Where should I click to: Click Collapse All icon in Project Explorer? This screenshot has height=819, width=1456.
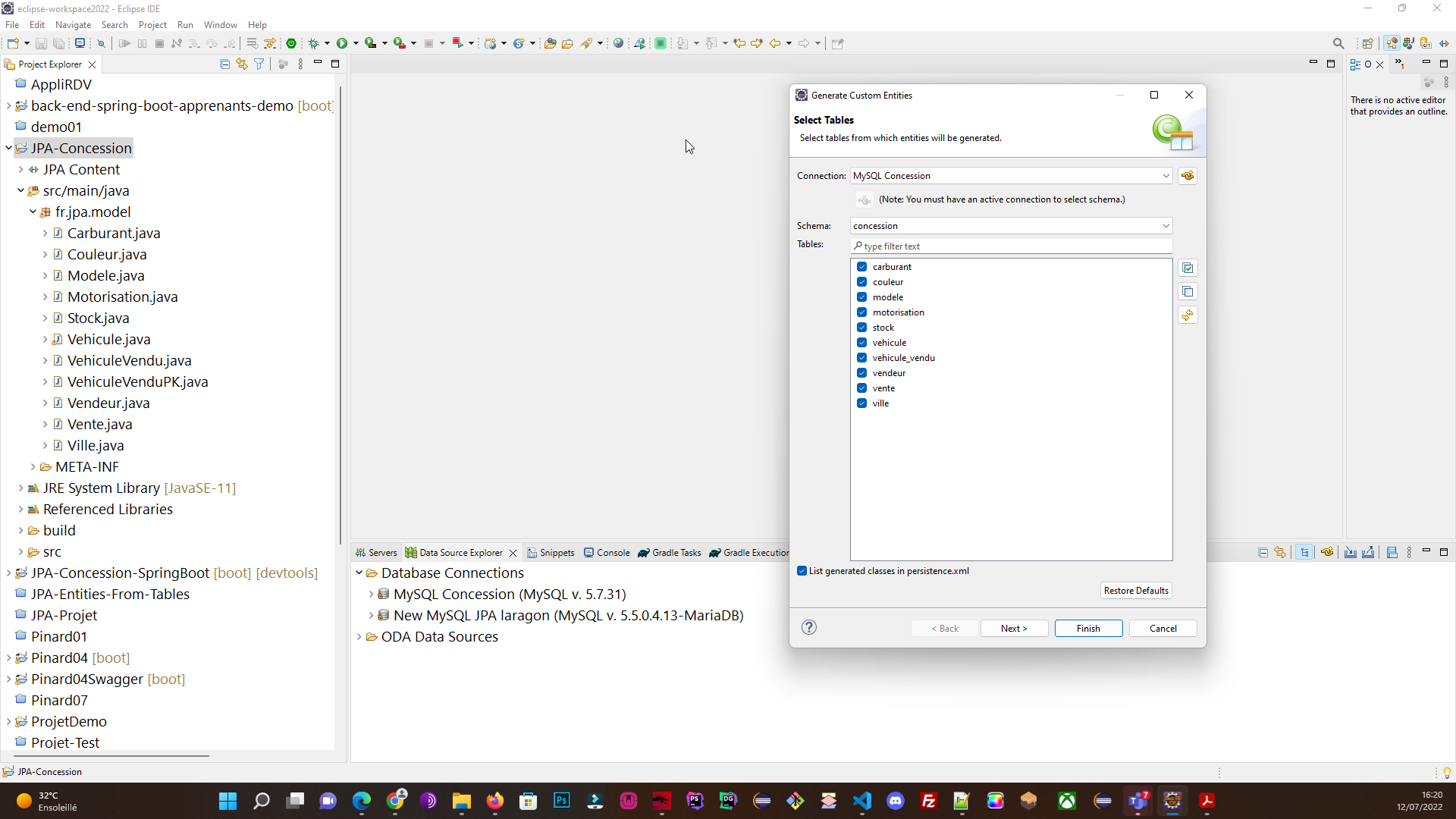[x=224, y=64]
